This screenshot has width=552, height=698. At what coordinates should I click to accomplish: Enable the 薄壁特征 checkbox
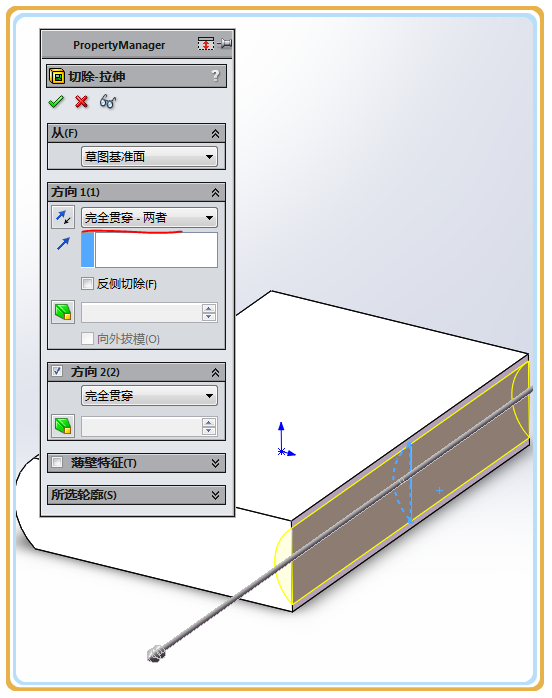point(57,463)
